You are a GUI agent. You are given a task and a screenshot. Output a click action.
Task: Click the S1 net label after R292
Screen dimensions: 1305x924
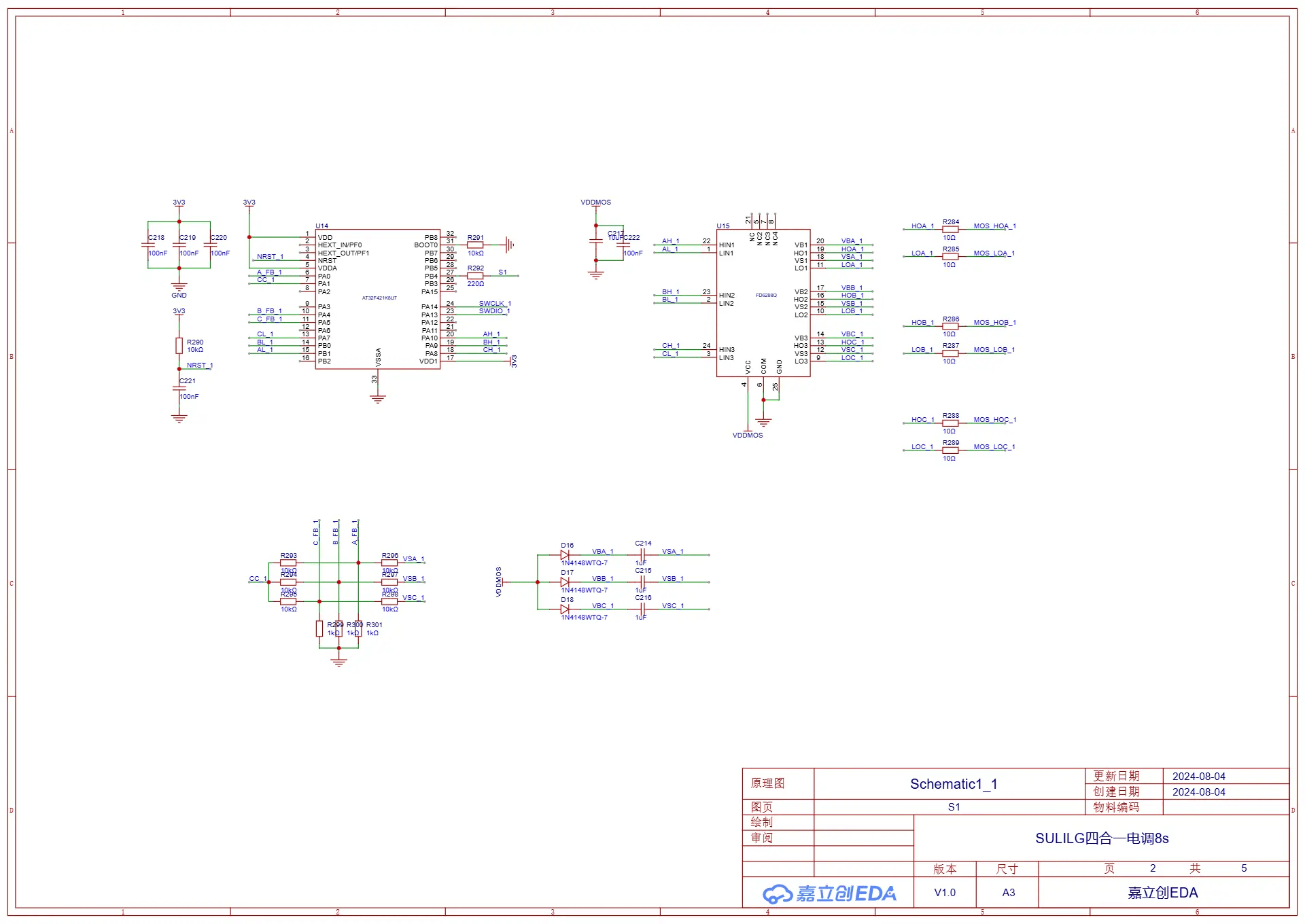pyautogui.click(x=502, y=272)
